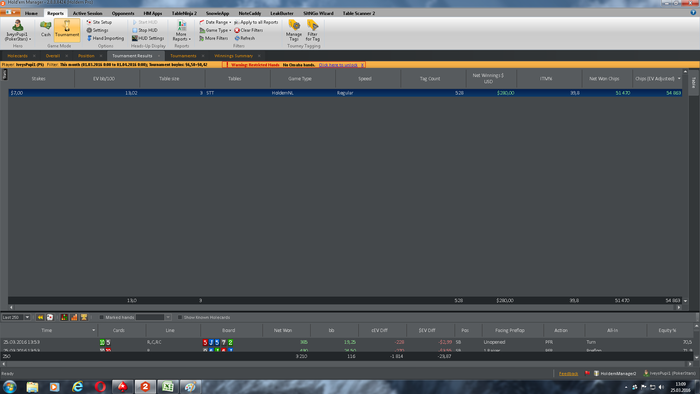
Task: Select the 25.03.2016 hand row with R,C,RC line
Action: pyautogui.click(x=346, y=342)
